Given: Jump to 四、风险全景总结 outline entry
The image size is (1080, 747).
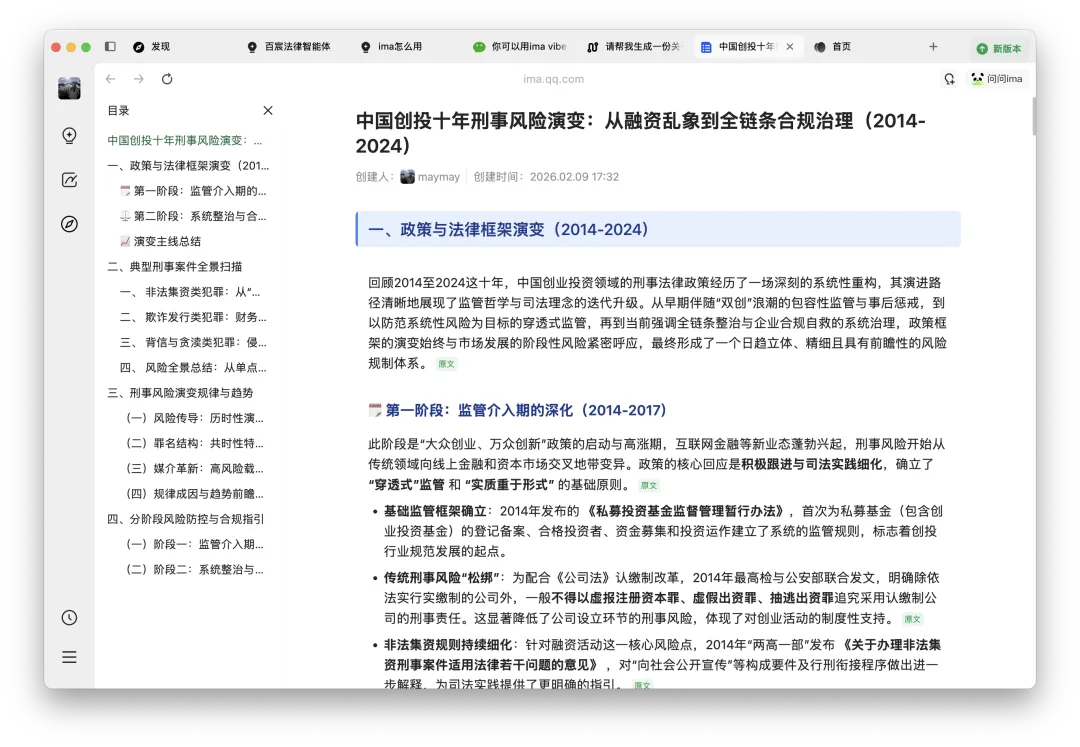Looking at the screenshot, I should point(193,368).
